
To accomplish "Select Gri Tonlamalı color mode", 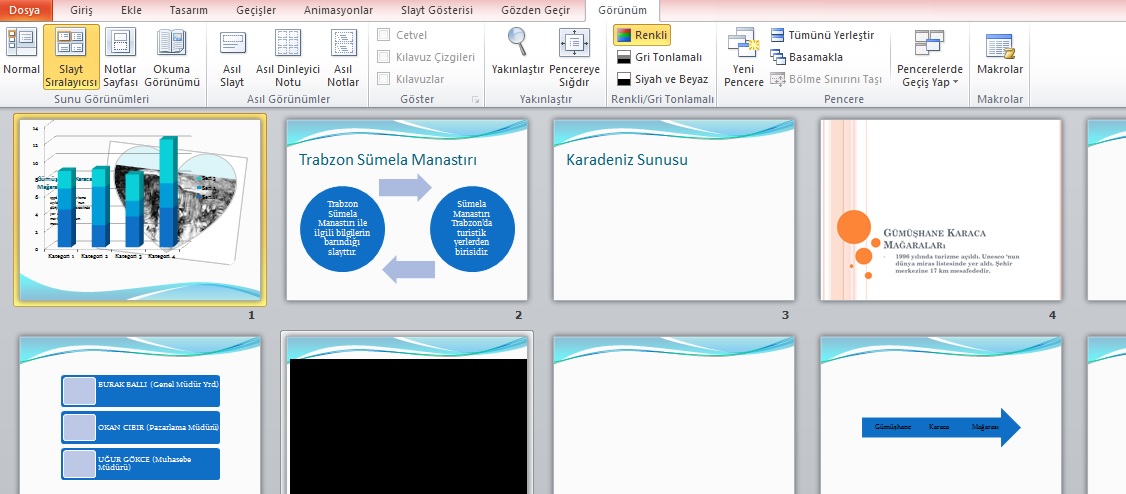I will click(660, 57).
